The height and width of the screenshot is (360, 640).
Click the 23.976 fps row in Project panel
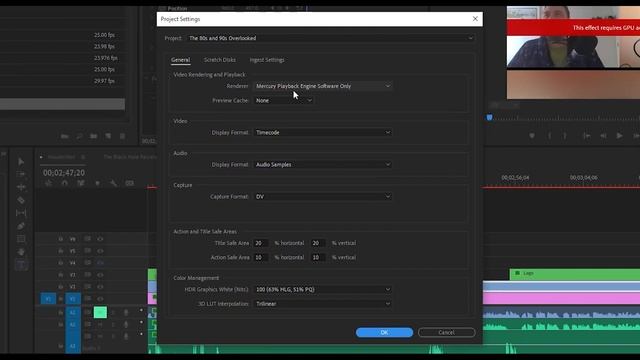tap(62, 58)
